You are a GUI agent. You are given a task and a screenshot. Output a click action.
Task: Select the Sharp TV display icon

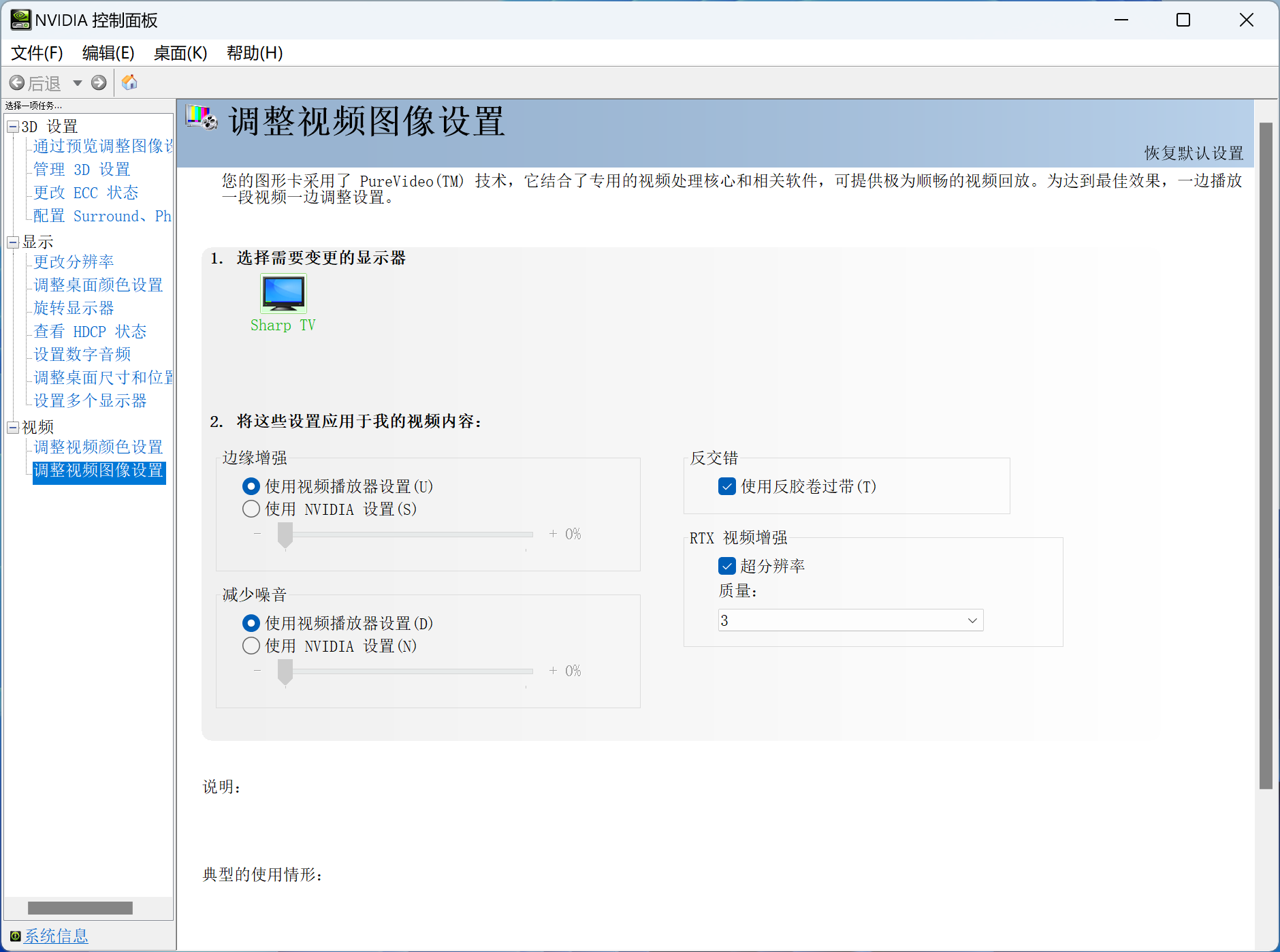pyautogui.click(x=283, y=293)
